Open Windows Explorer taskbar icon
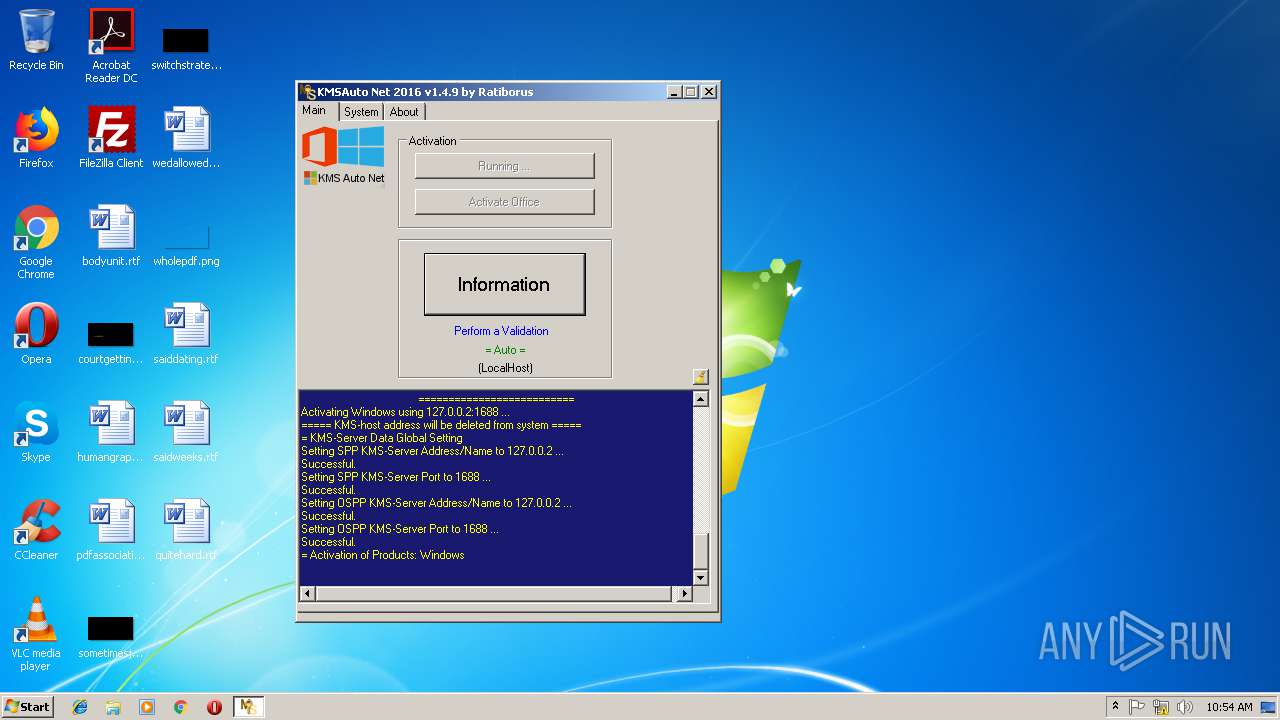 (x=113, y=707)
